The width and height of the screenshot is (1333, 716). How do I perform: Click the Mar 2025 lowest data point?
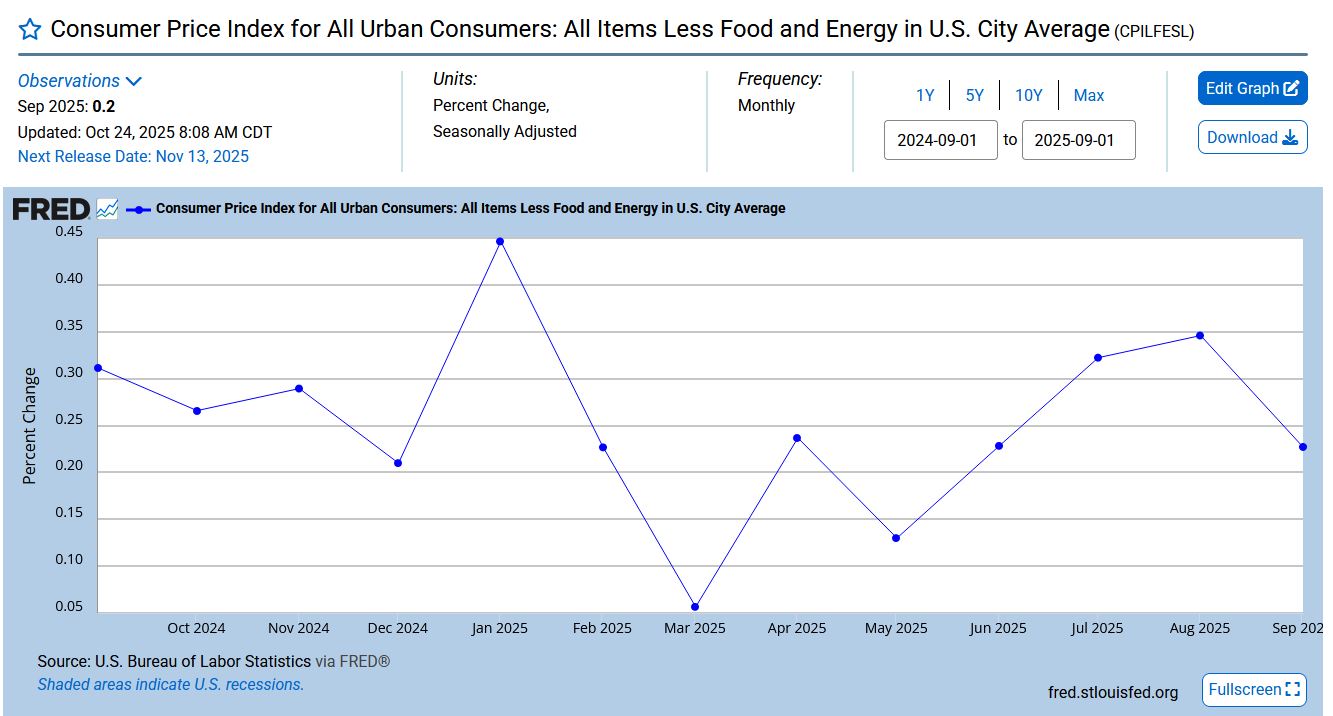tap(695, 607)
